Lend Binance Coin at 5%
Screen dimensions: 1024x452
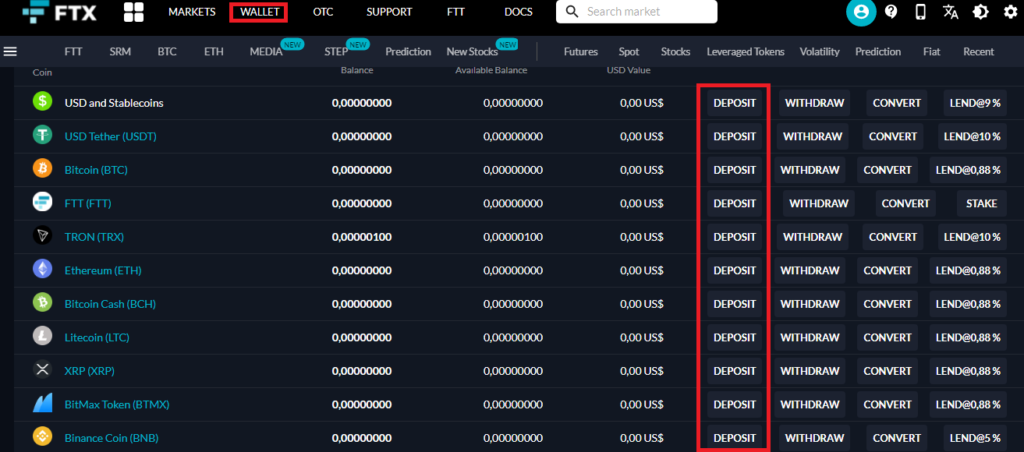click(975, 438)
